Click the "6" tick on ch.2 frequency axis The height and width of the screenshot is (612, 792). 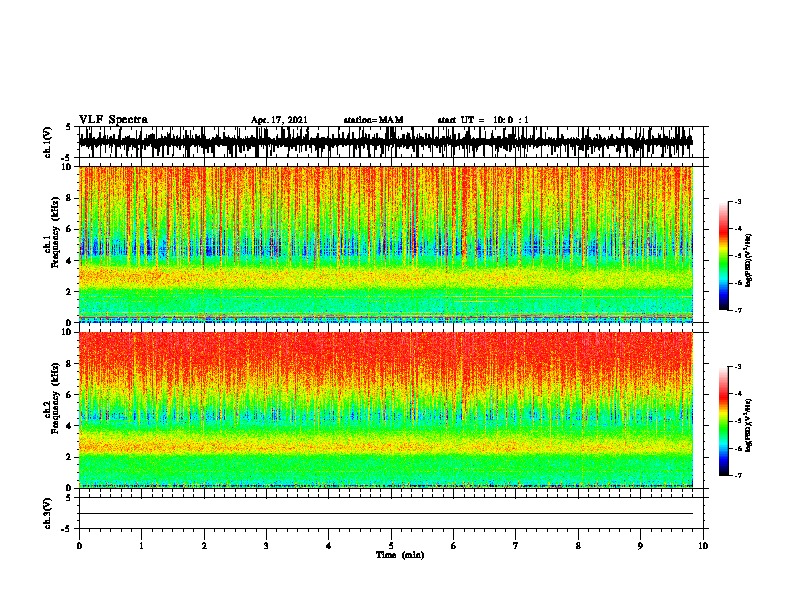(70, 395)
